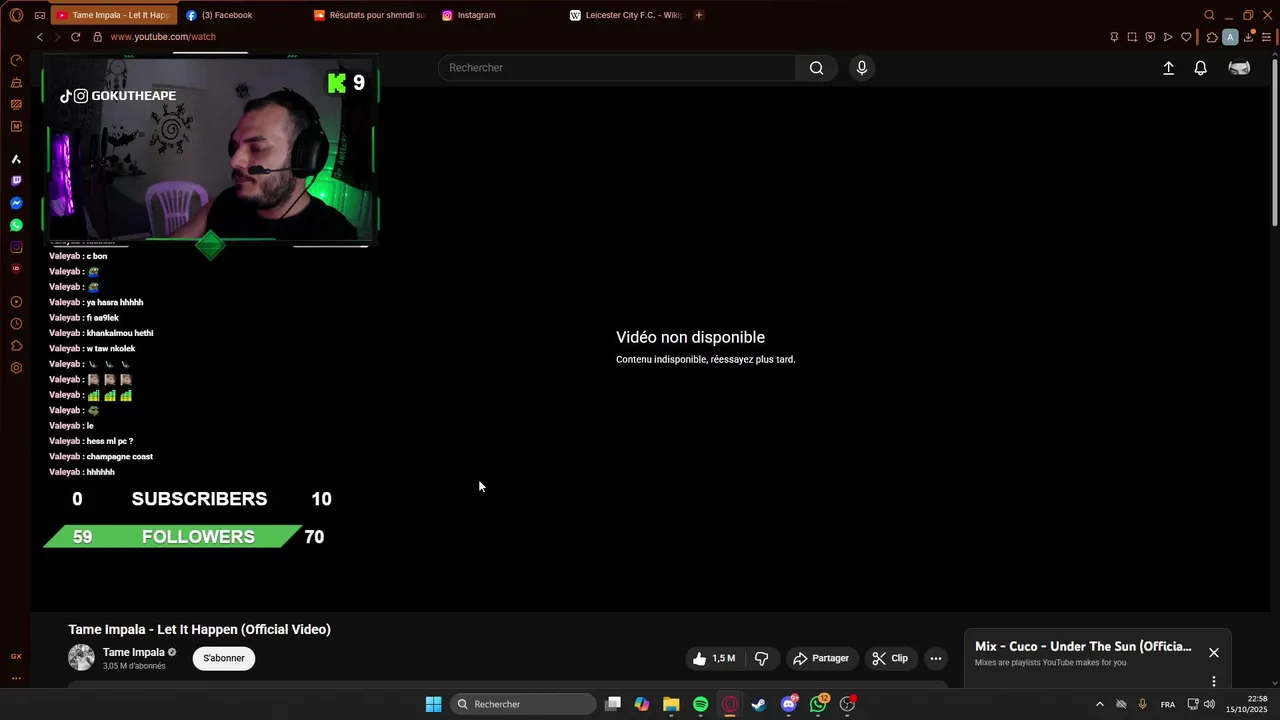Open YouTube notifications bell
This screenshot has height=720, width=1280.
tap(1200, 68)
